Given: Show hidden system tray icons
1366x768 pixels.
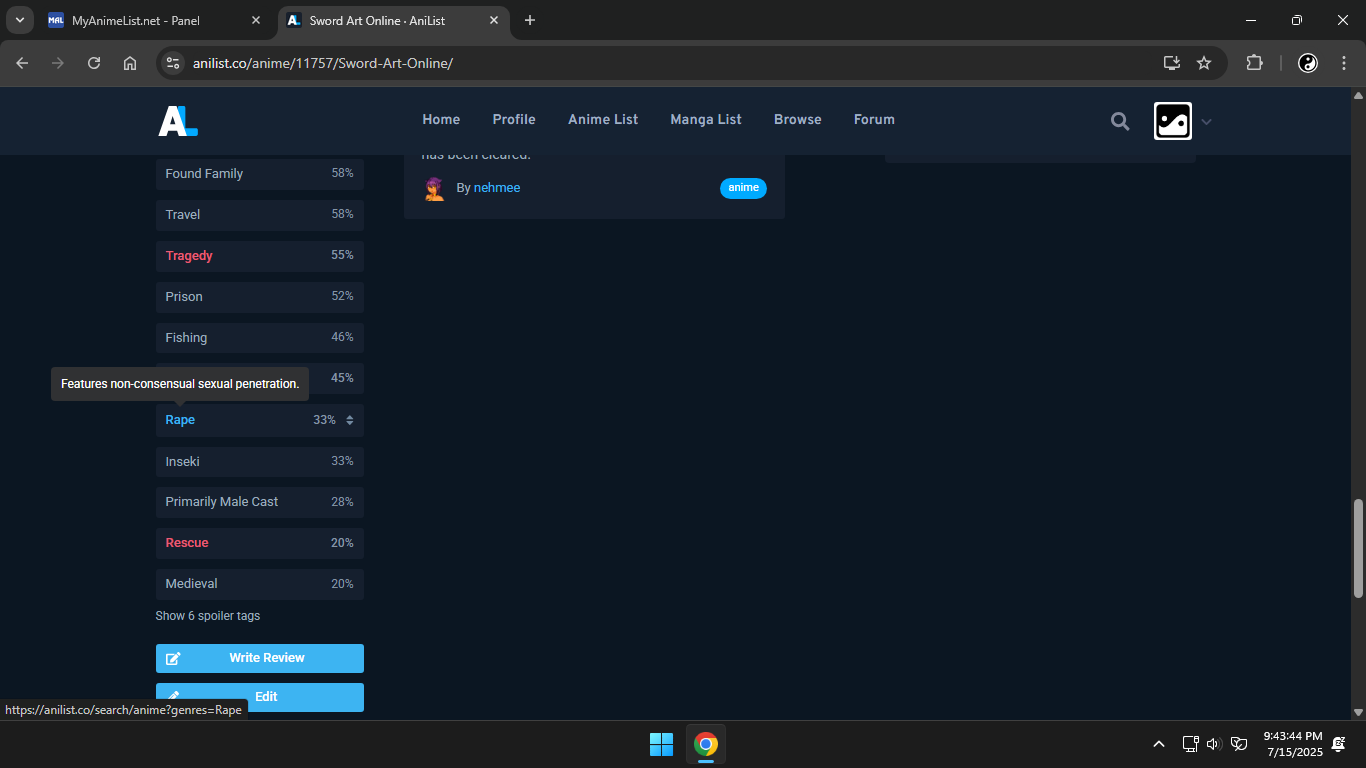Looking at the screenshot, I should [x=1159, y=744].
